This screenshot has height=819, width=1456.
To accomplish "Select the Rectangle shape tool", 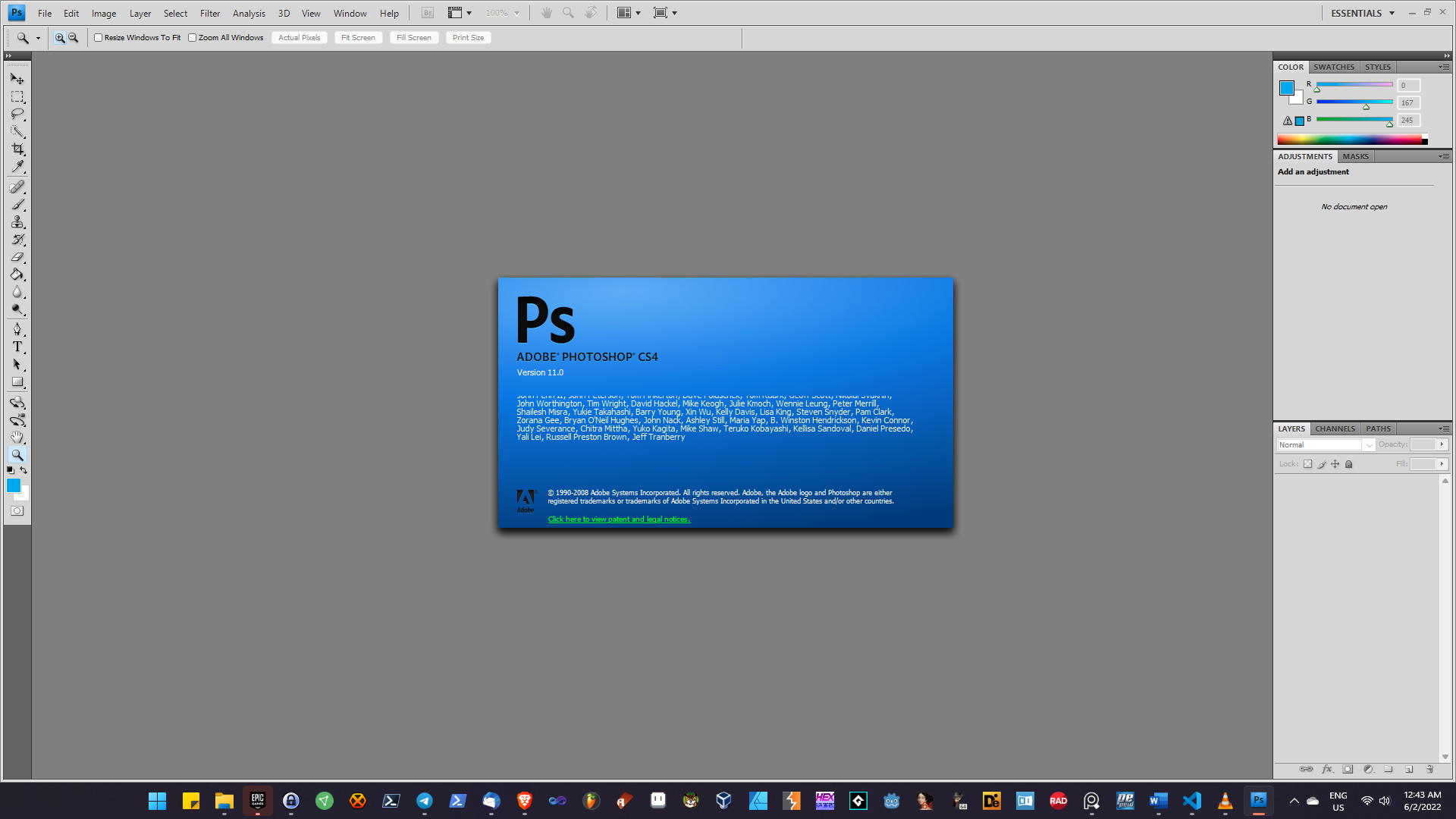I will 17,382.
